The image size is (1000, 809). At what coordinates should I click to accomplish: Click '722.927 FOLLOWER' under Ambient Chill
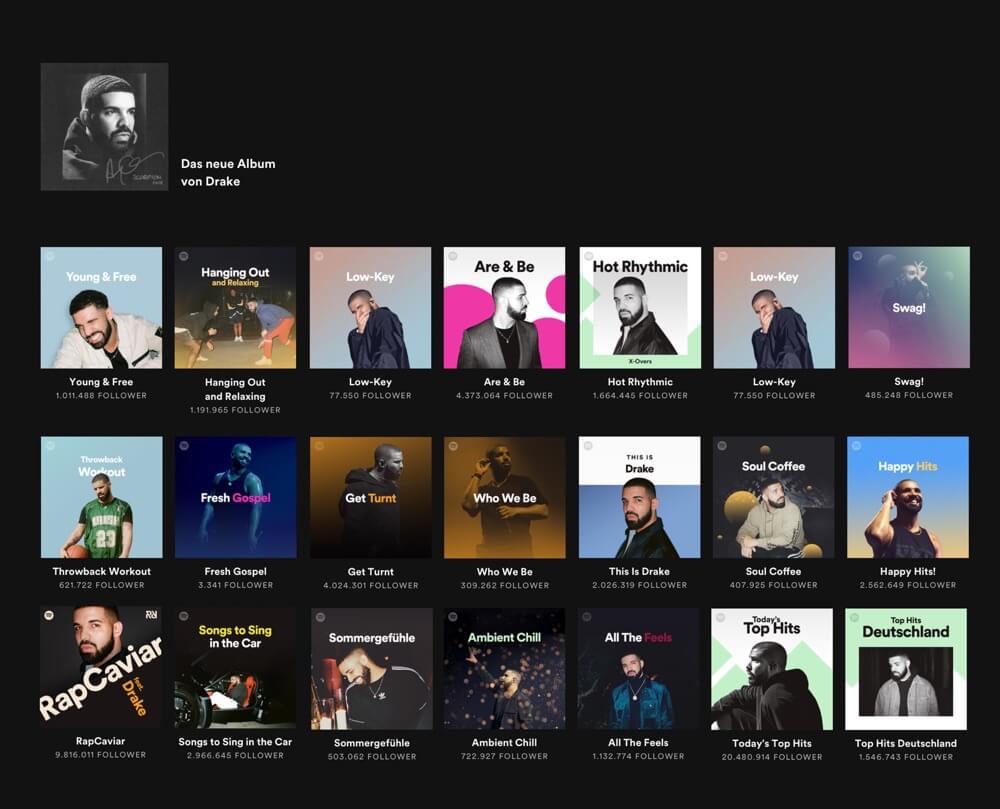504,756
